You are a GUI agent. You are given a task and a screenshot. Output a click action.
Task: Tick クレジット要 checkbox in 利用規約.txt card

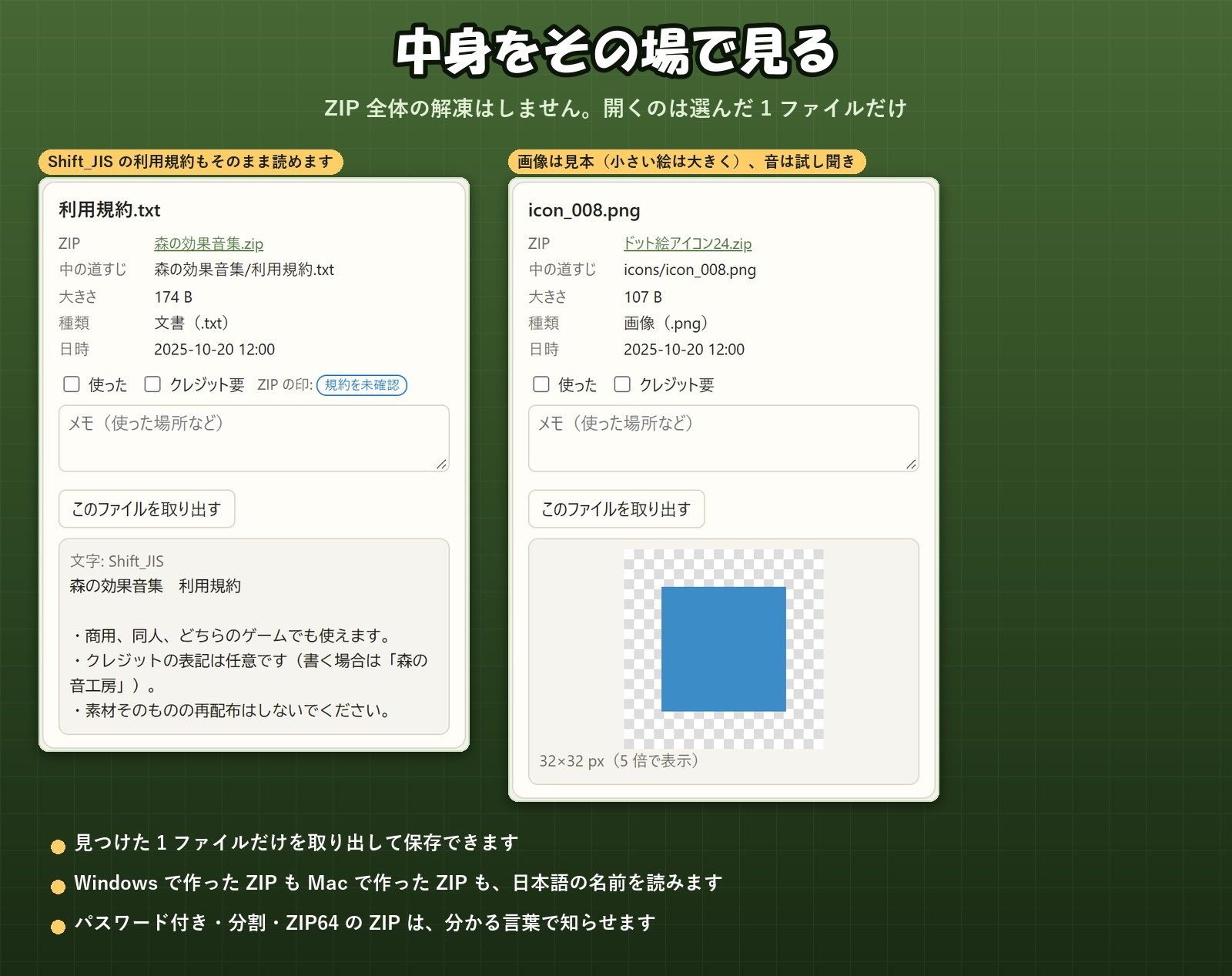coord(152,384)
